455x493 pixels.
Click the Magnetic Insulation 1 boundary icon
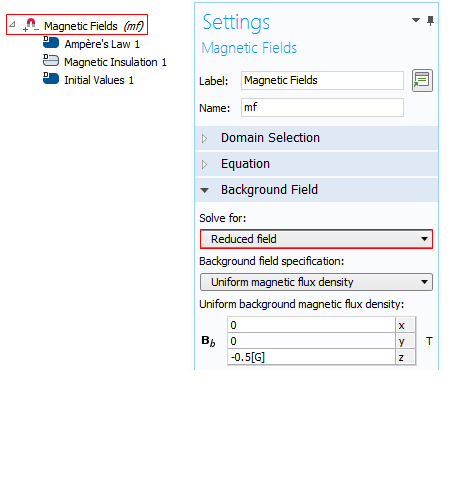click(51, 60)
